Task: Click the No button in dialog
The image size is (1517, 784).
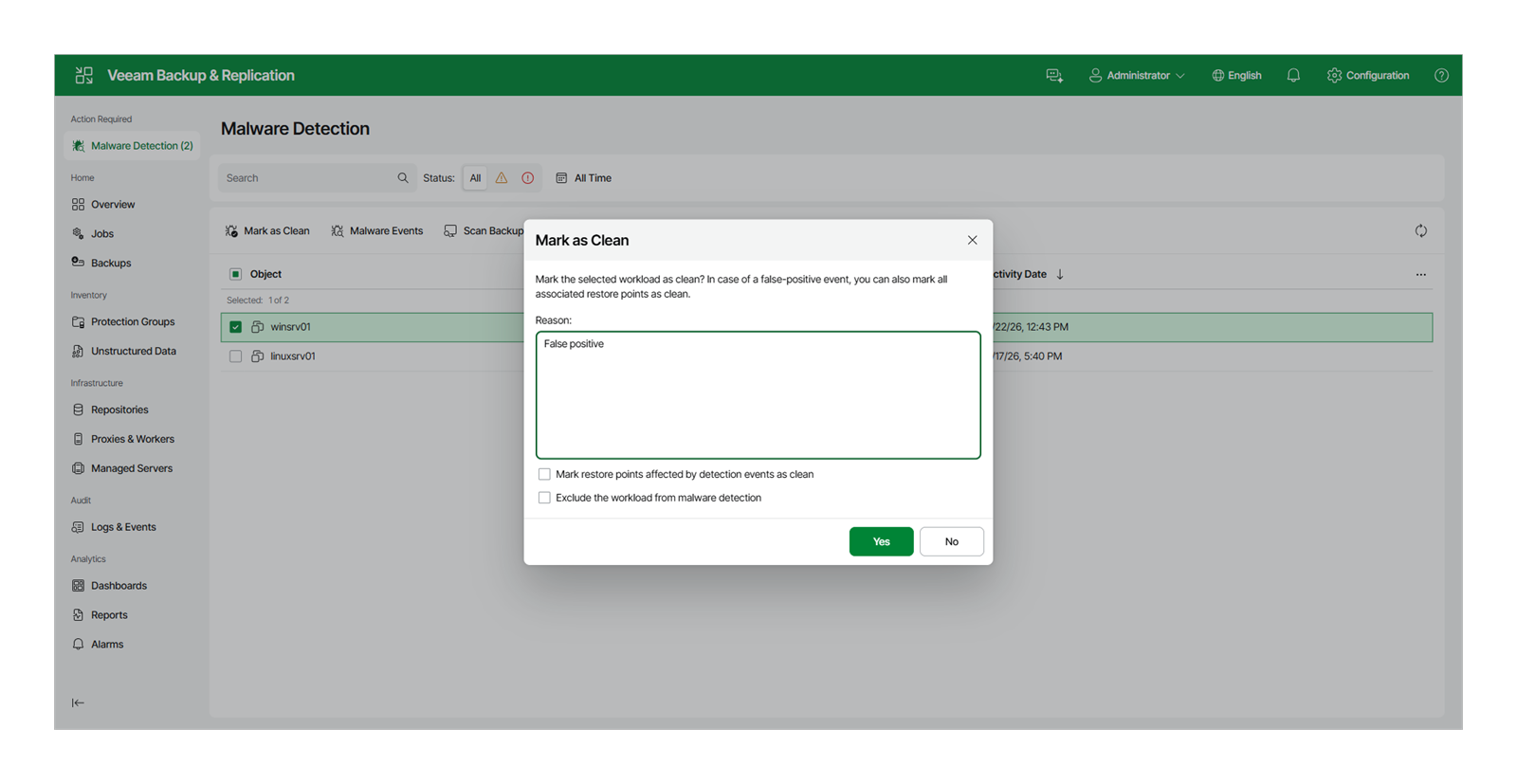Action: 951,541
